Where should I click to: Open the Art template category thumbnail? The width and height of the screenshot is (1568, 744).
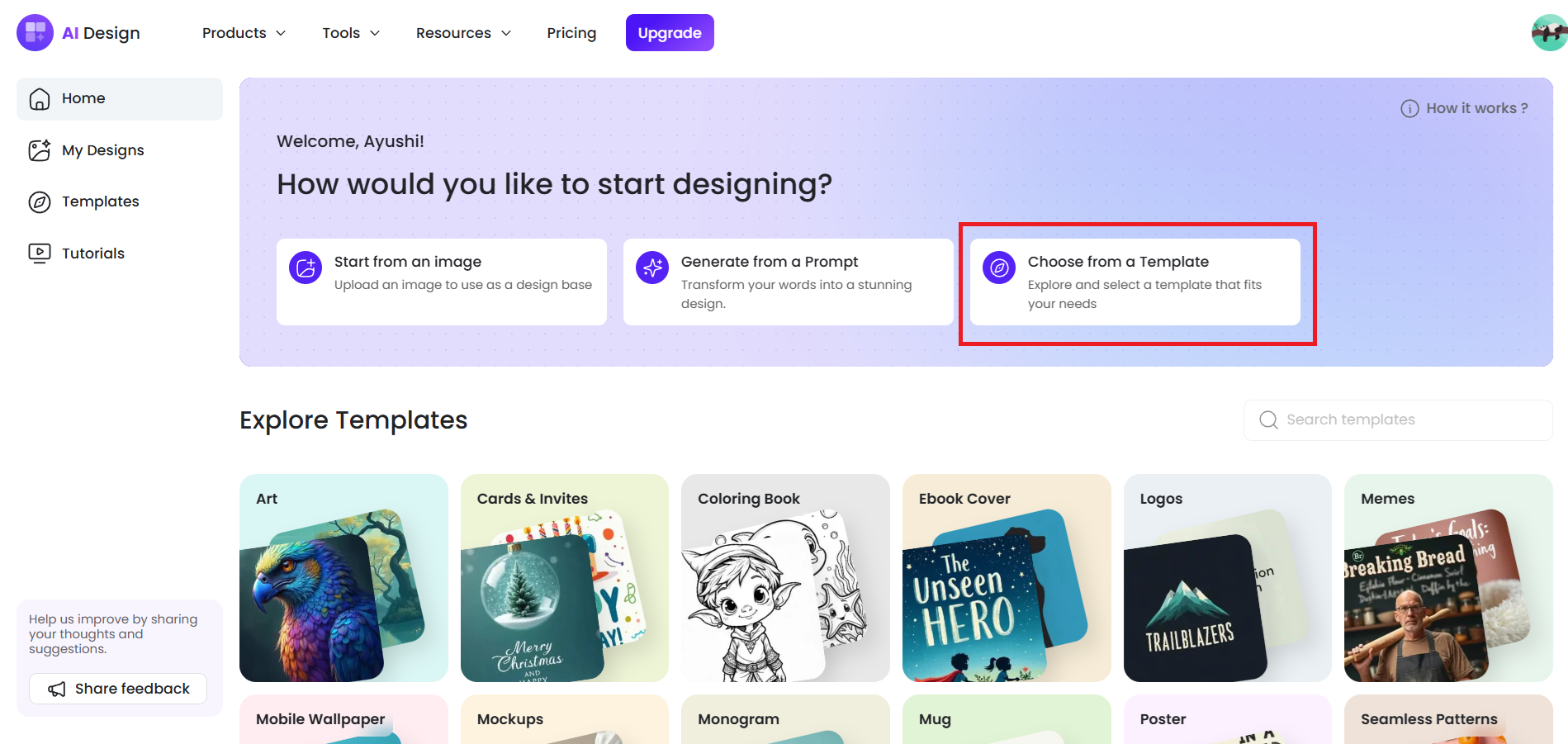[x=343, y=578]
